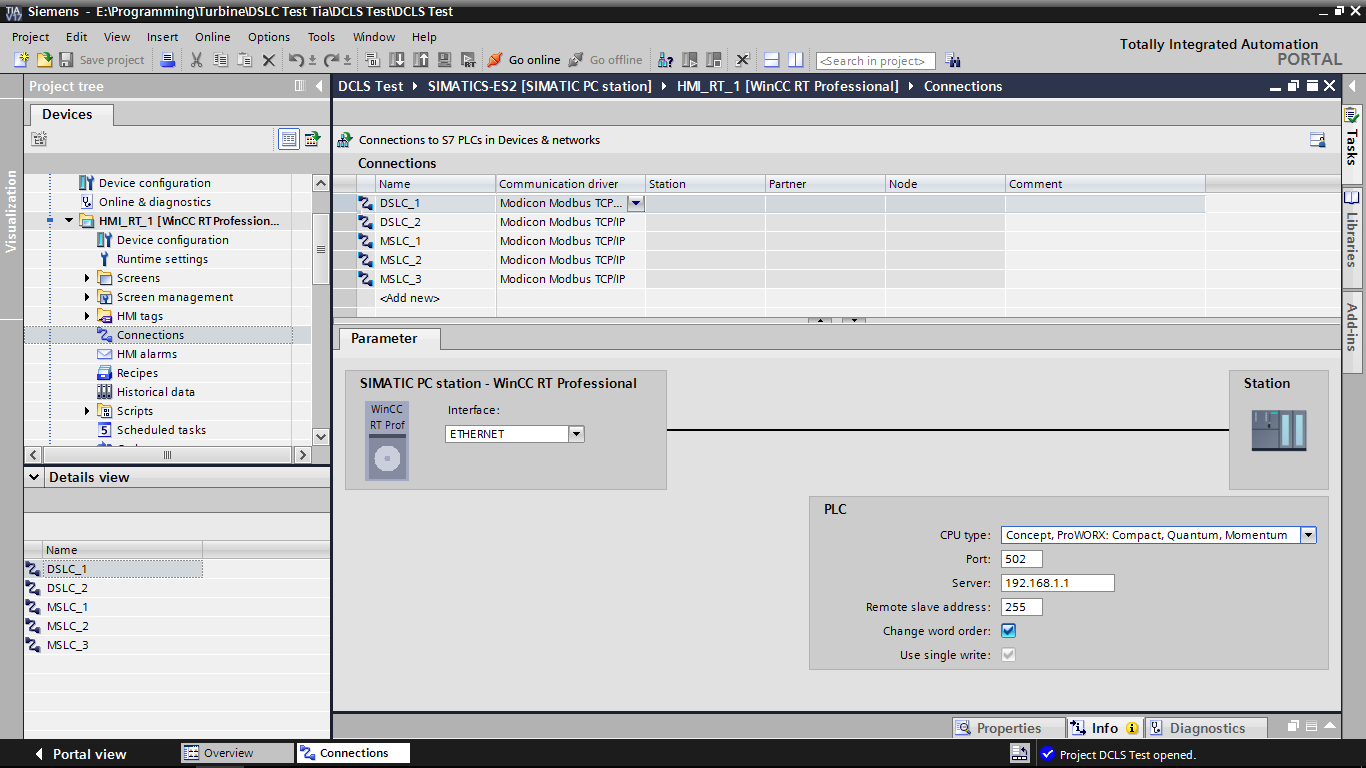This screenshot has width=1366, height=768.
Task: Click the table-with-arrow icon in Project tree toolbar
Action: point(313,139)
